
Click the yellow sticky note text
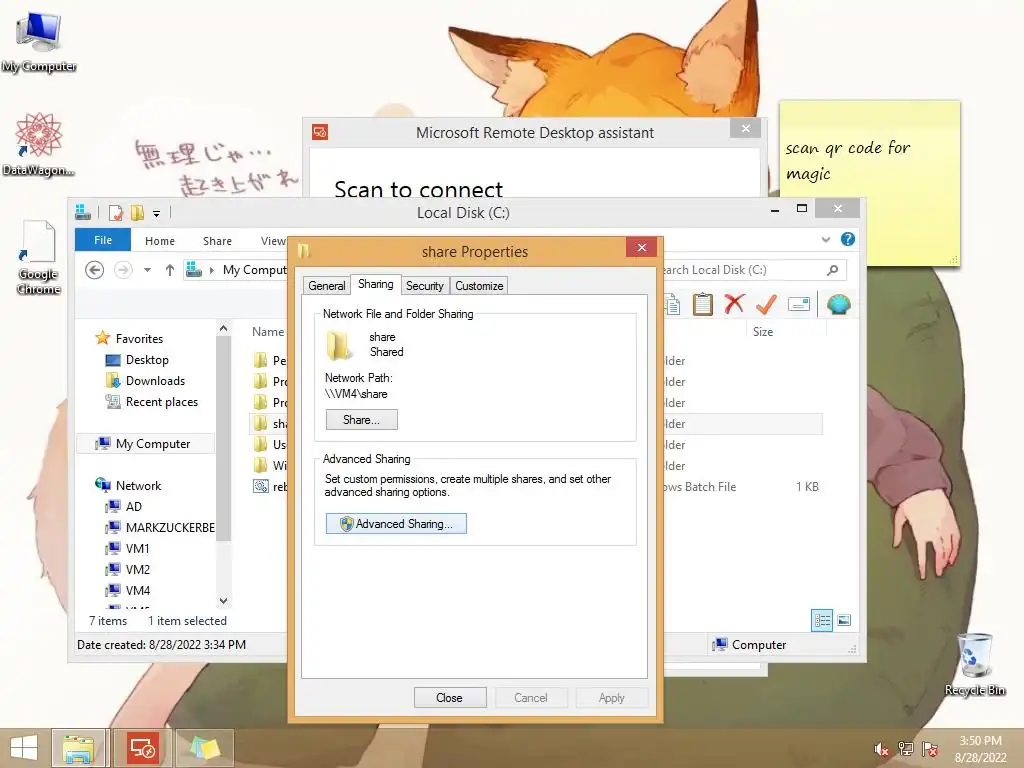pyautogui.click(x=848, y=161)
